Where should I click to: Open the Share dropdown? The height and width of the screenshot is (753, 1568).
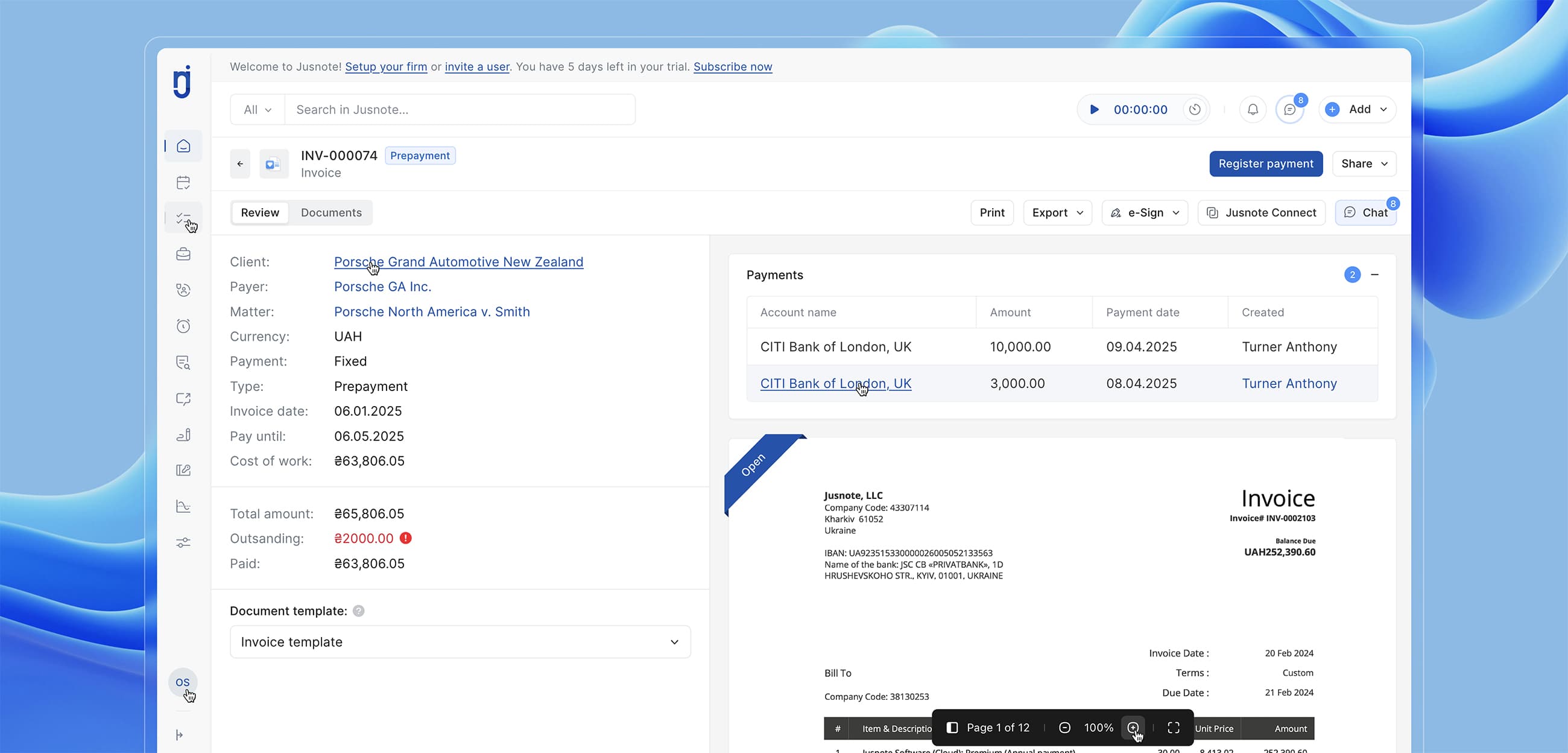(1364, 164)
